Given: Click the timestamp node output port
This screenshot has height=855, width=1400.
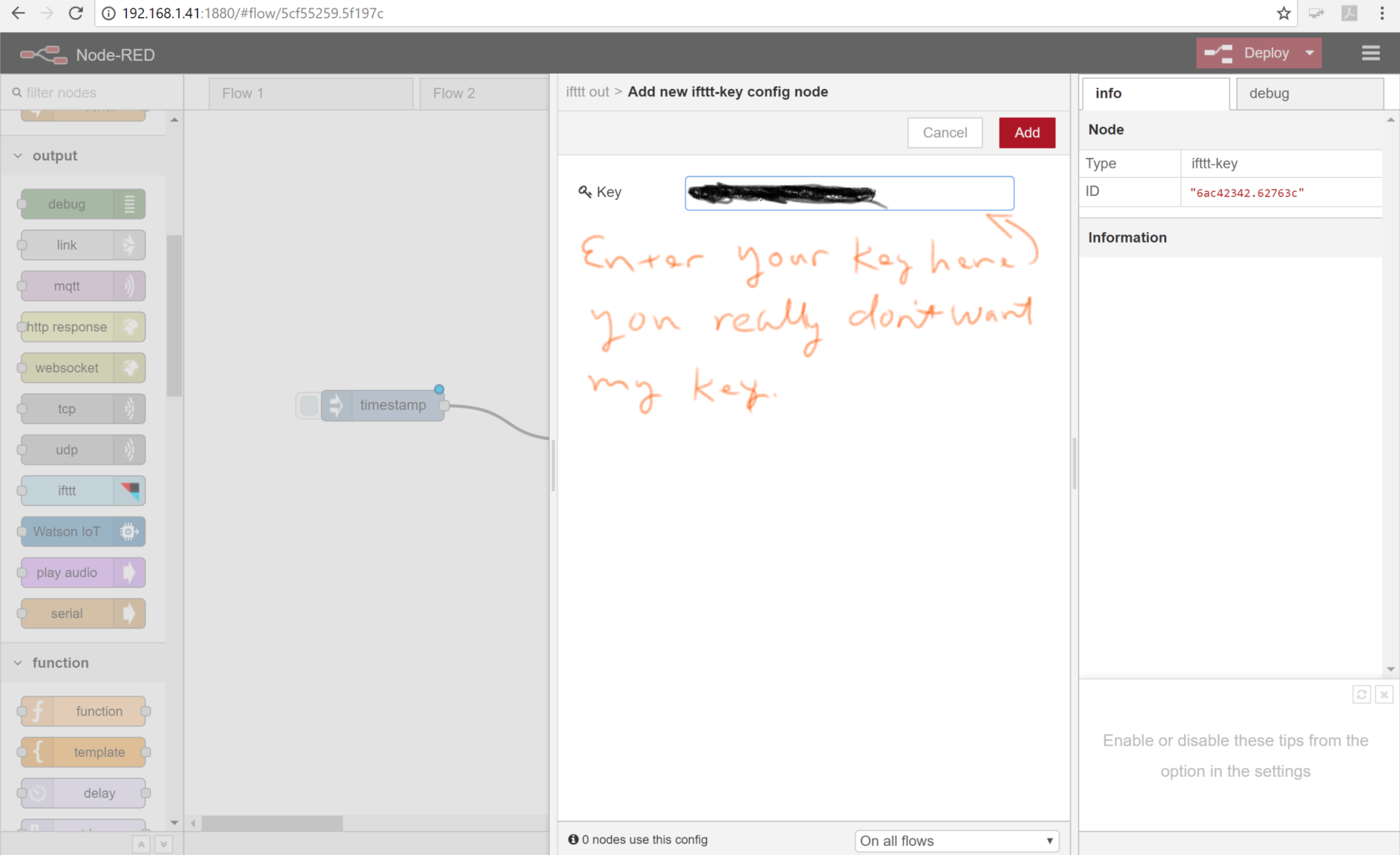Looking at the screenshot, I should click(445, 405).
